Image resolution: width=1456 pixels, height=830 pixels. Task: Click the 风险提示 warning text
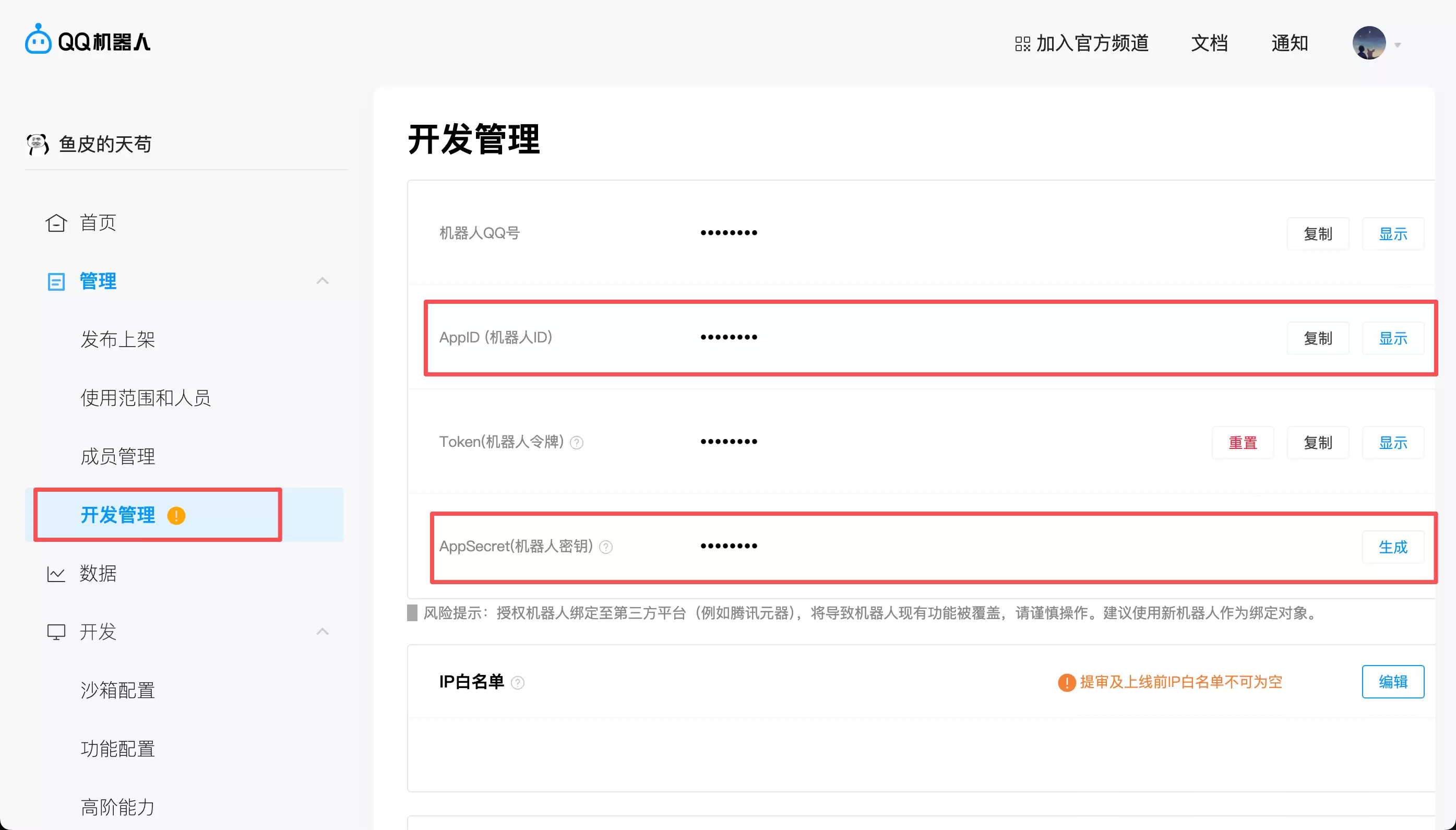pos(870,613)
